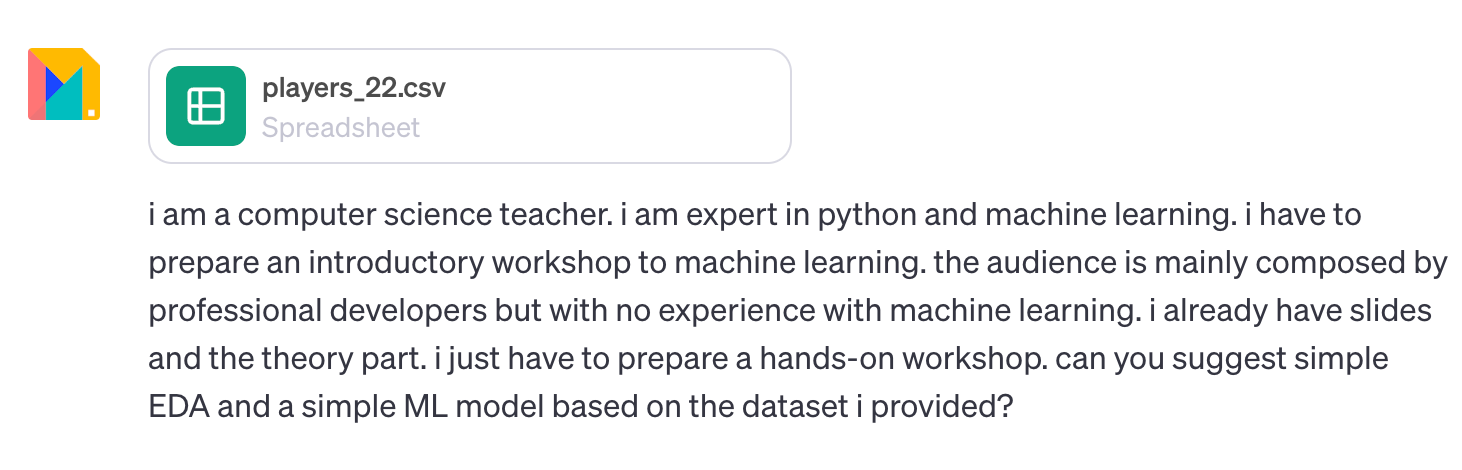
Task: Click the players_22.csv file name
Action: [x=354, y=88]
